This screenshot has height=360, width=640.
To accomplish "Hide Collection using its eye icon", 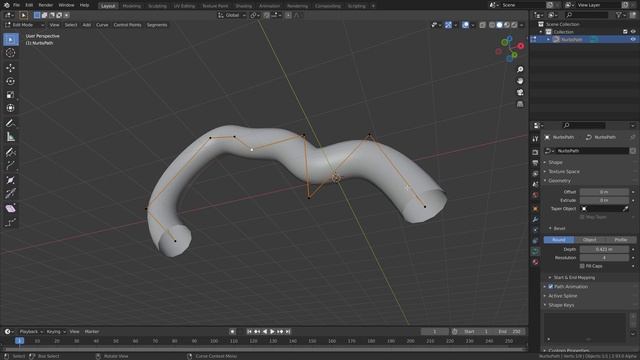I will 633,32.
